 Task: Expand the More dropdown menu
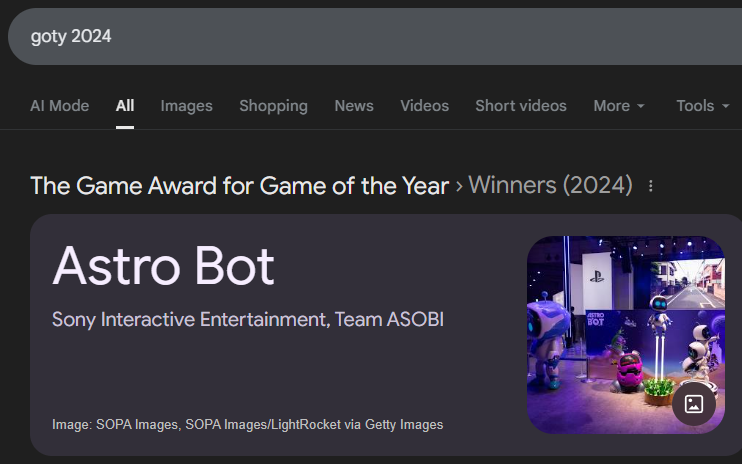click(x=619, y=105)
